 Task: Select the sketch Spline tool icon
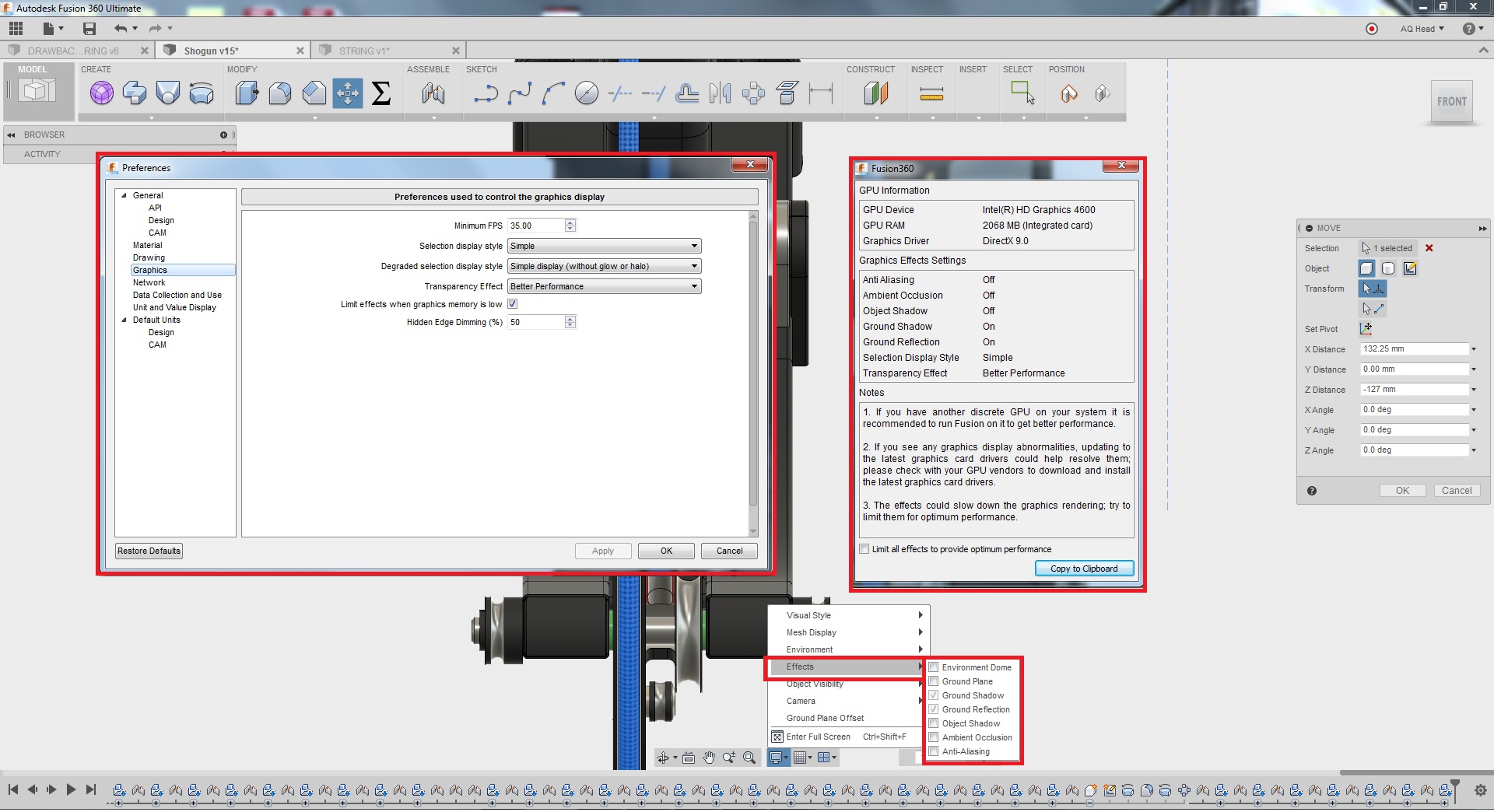point(519,94)
